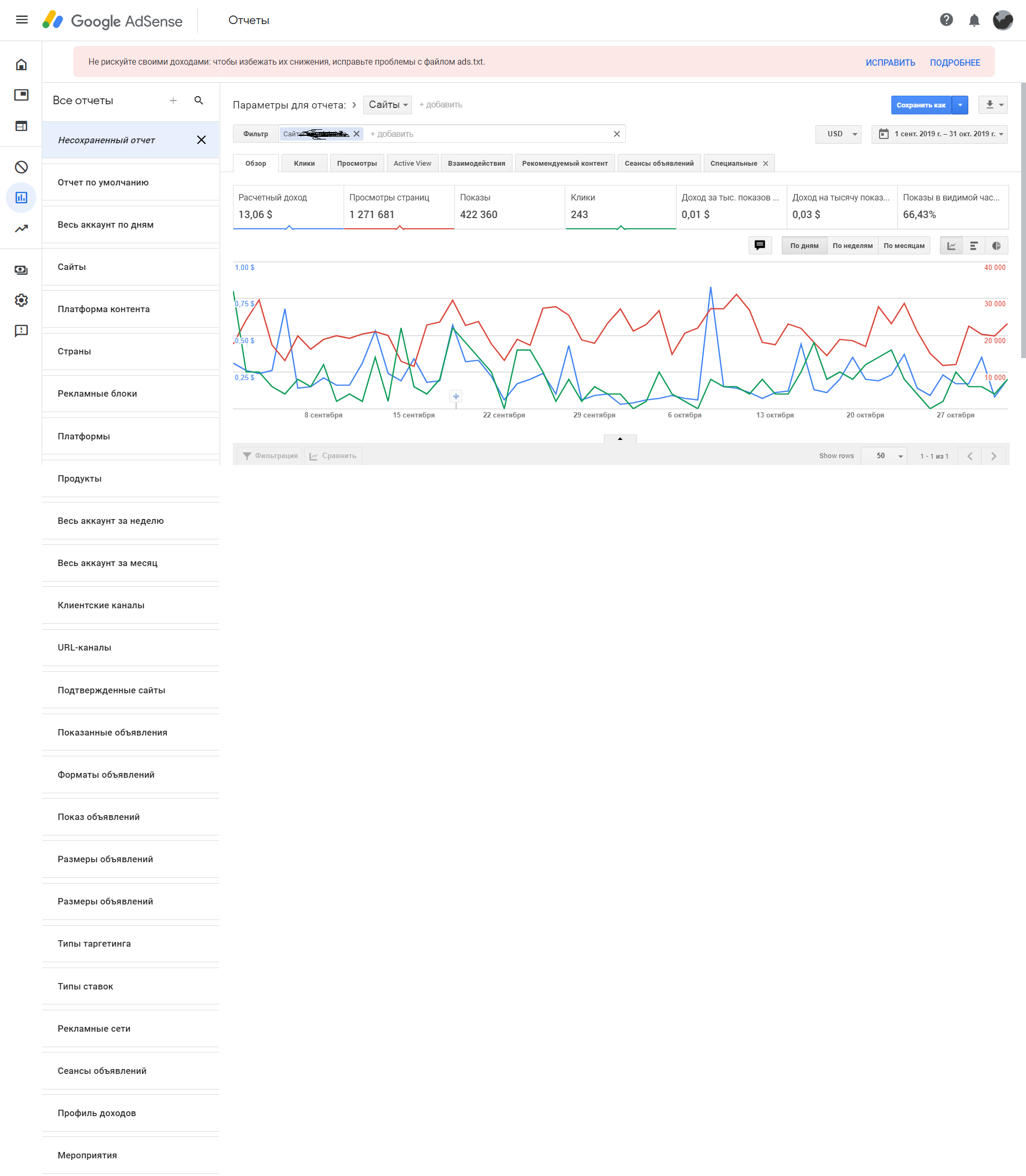Switch to bar chart view icon
1026x1176 pixels.
coord(973,246)
